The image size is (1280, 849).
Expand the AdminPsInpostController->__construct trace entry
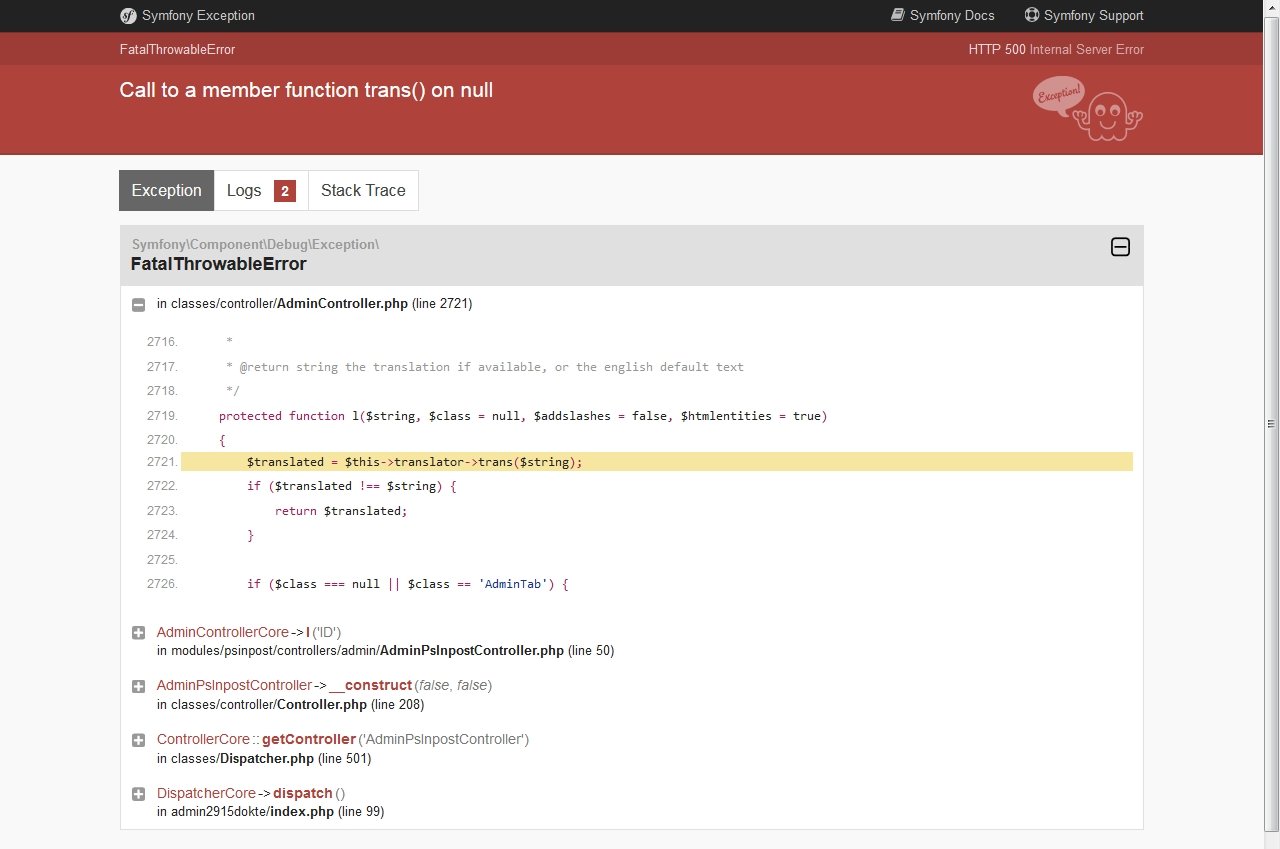(x=138, y=686)
